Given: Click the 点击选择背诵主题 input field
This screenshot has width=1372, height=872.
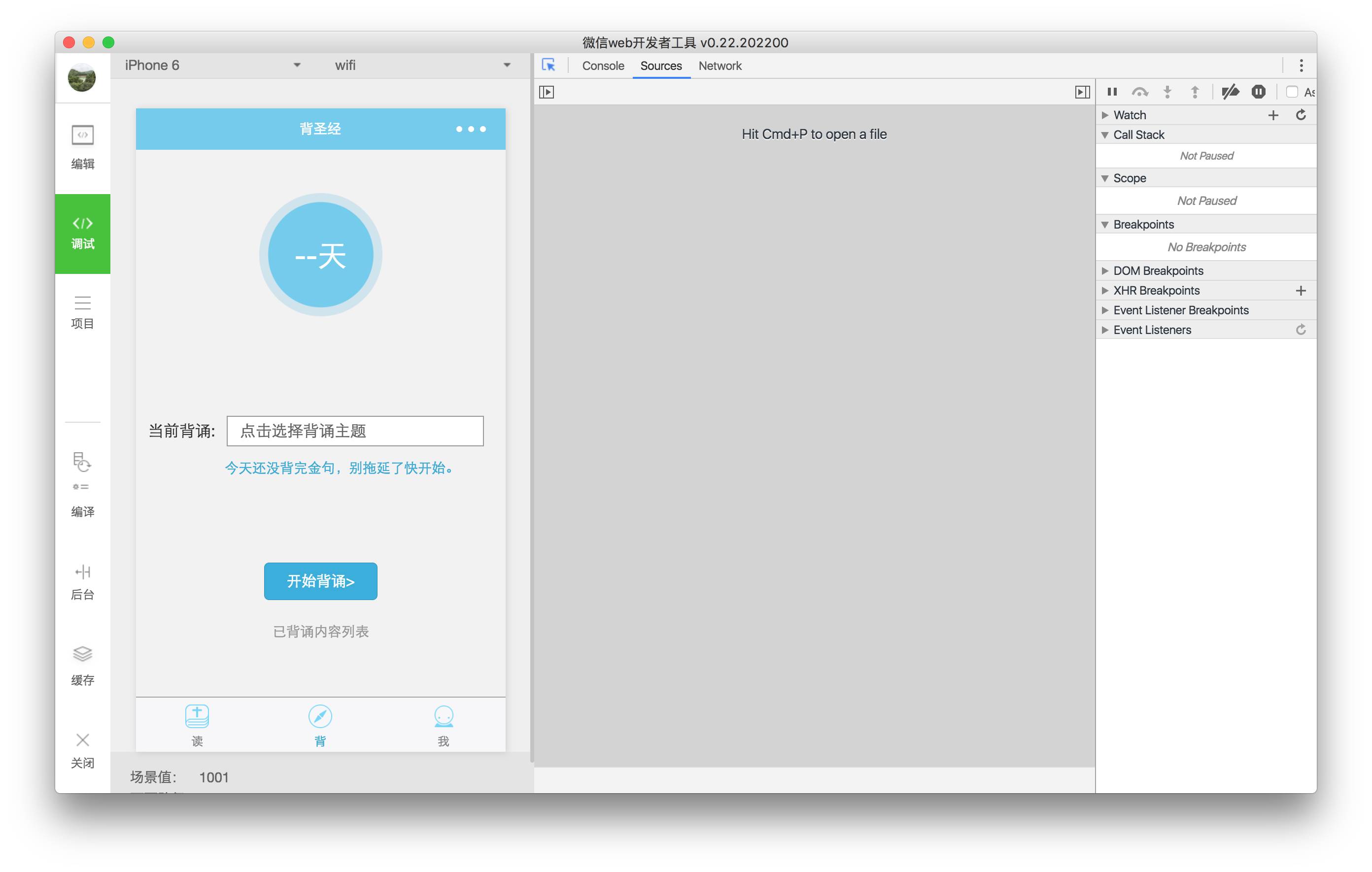Looking at the screenshot, I should [355, 431].
